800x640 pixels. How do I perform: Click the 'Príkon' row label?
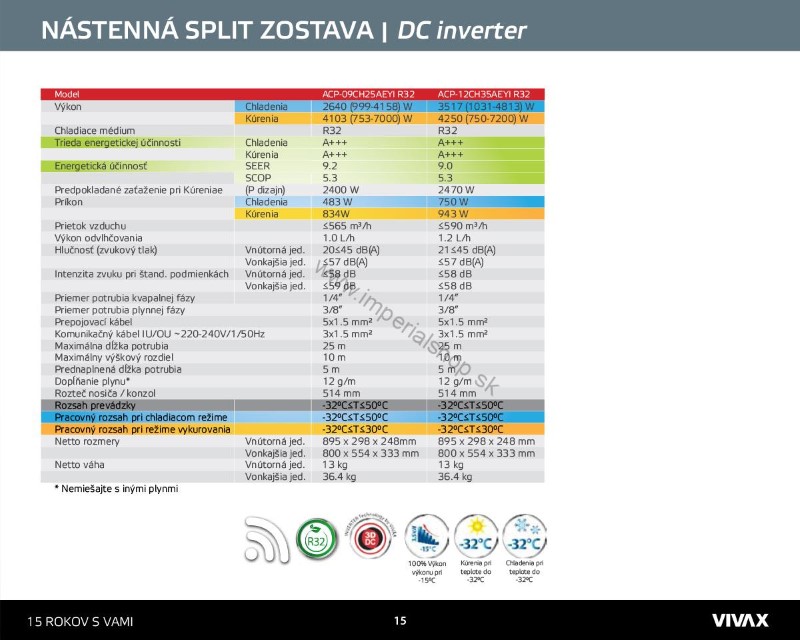(x=68, y=202)
